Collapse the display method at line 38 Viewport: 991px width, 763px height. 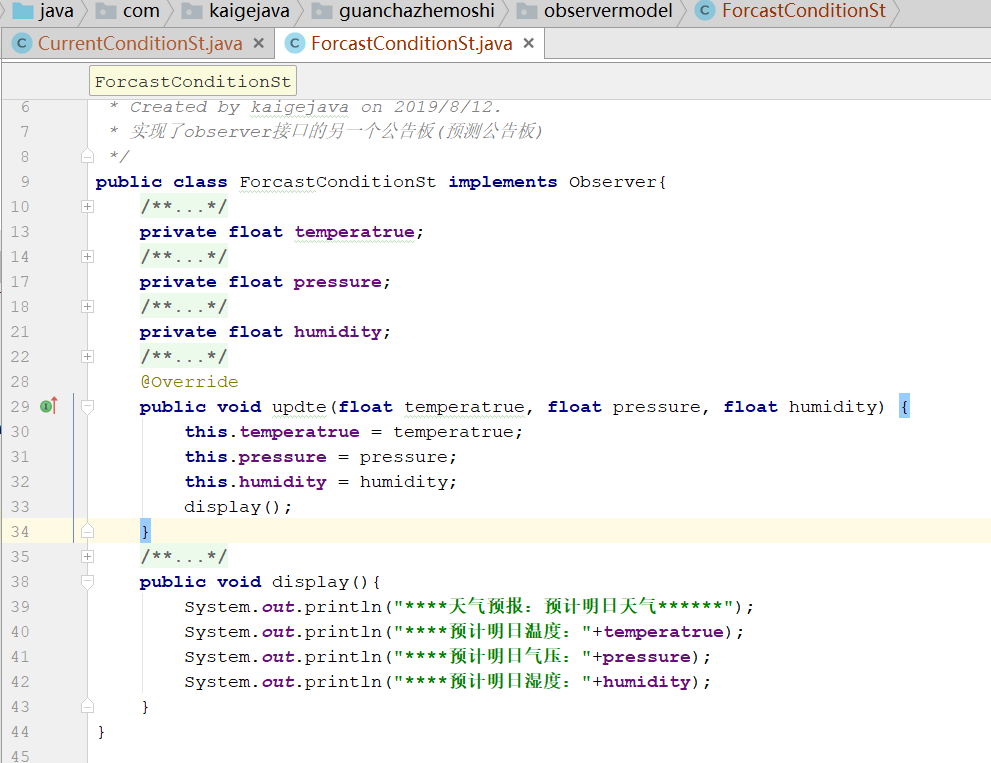[x=88, y=582]
